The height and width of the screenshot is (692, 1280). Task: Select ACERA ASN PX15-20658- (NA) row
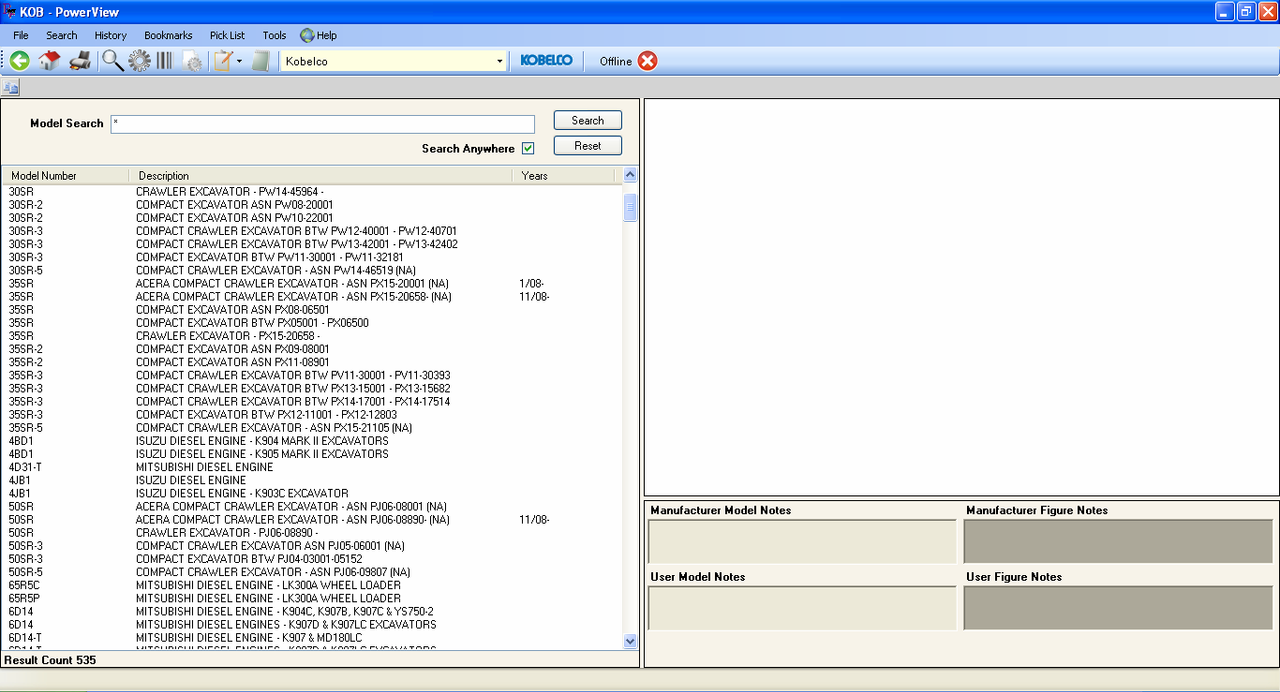click(x=312, y=296)
